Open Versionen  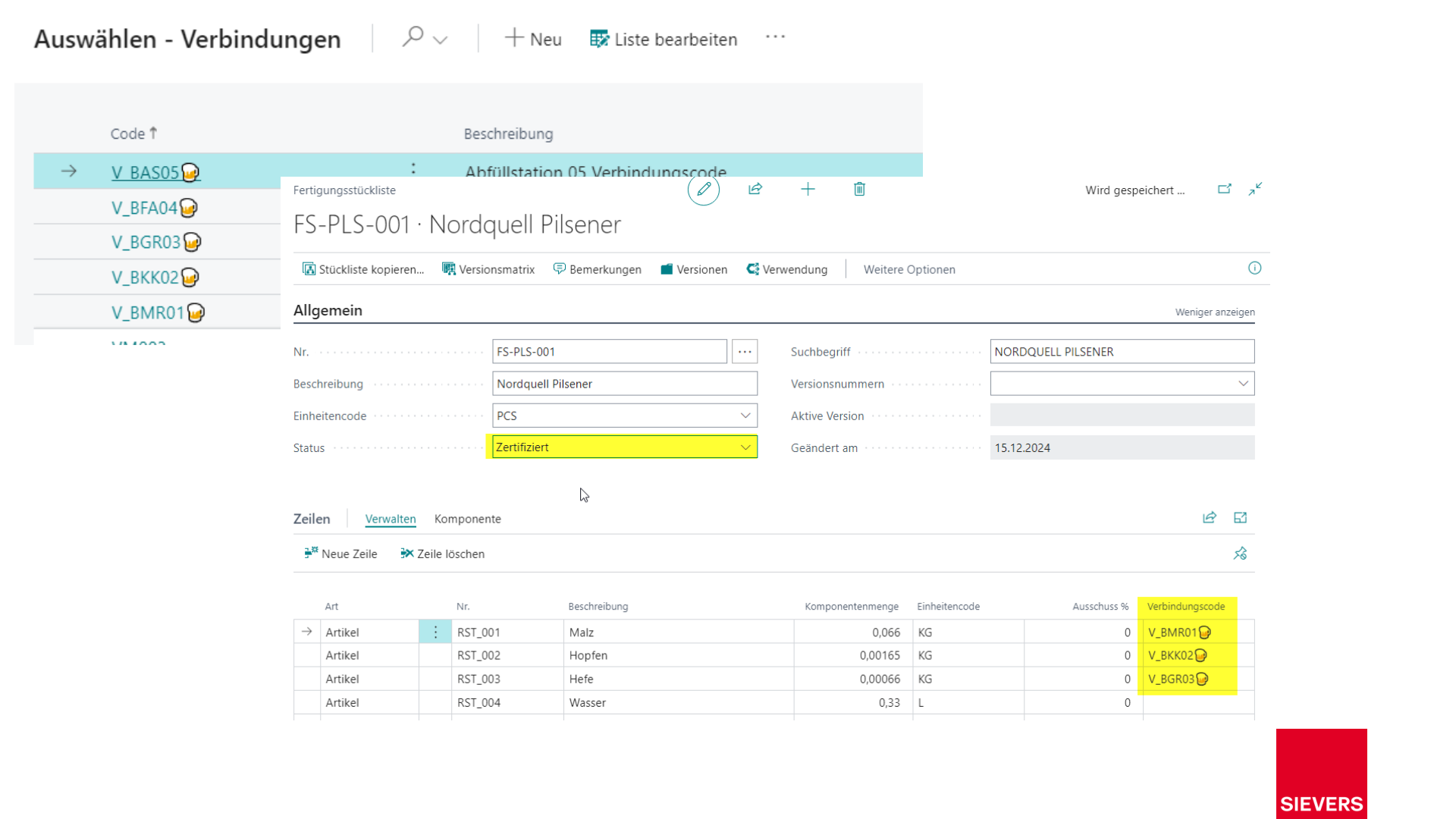point(694,269)
